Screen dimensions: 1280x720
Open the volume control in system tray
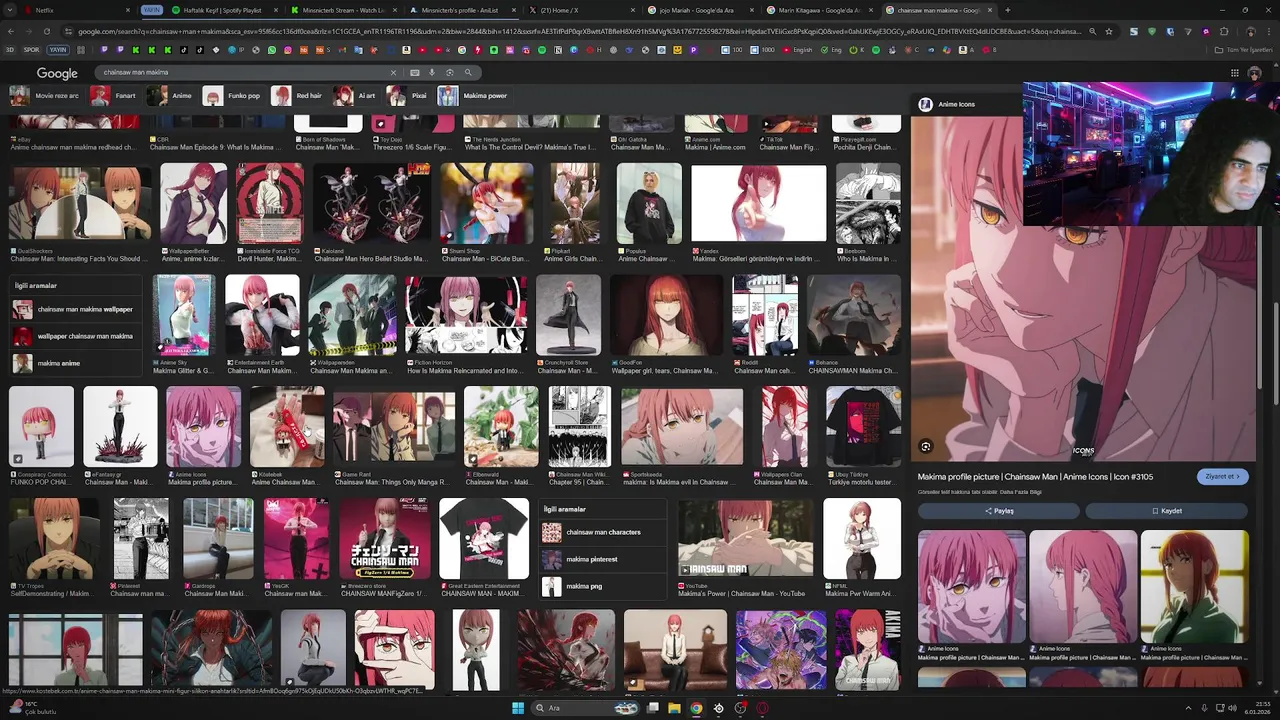(1231, 708)
